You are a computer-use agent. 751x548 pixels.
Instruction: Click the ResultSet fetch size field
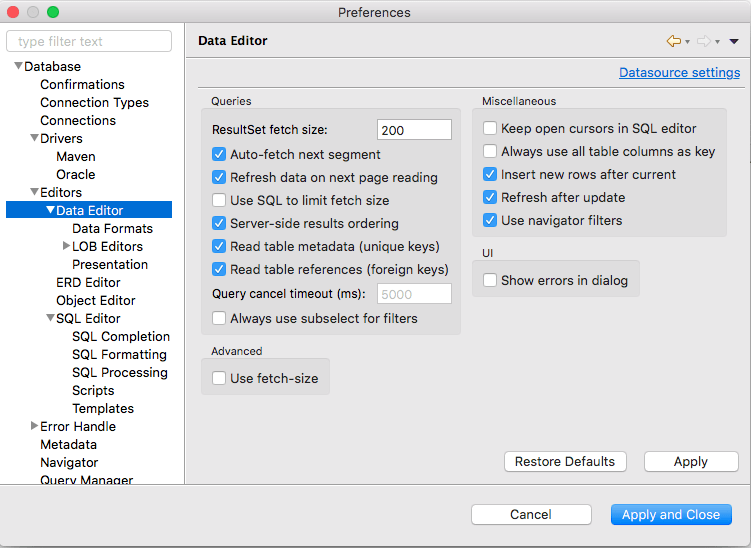click(x=414, y=130)
